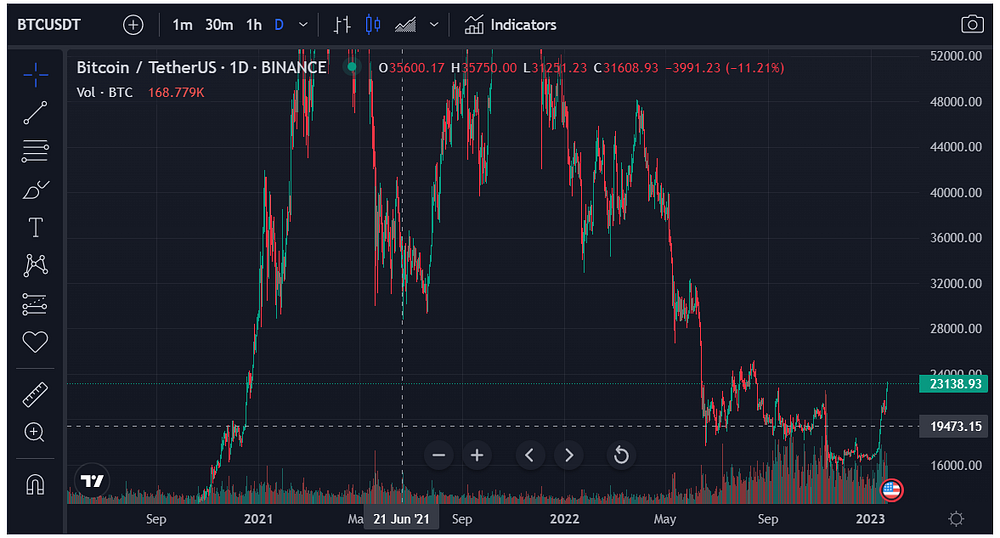Click the US flag events icon
1000x538 pixels.
891,490
